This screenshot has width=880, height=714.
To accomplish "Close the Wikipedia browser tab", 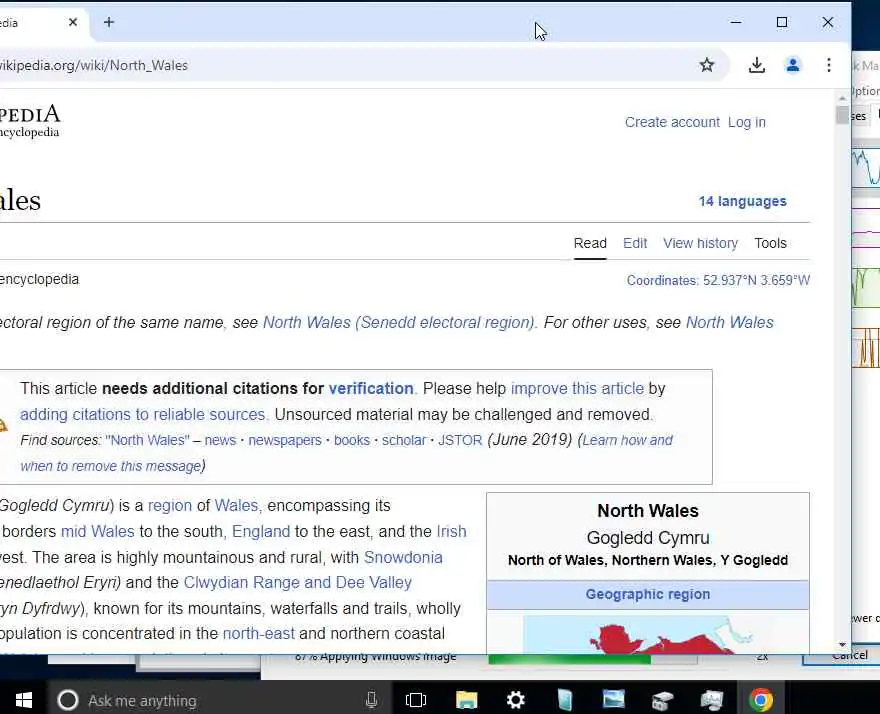I will tap(73, 22).
